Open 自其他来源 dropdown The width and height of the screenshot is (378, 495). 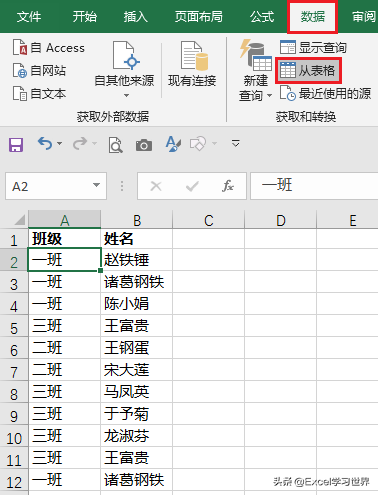(124, 69)
